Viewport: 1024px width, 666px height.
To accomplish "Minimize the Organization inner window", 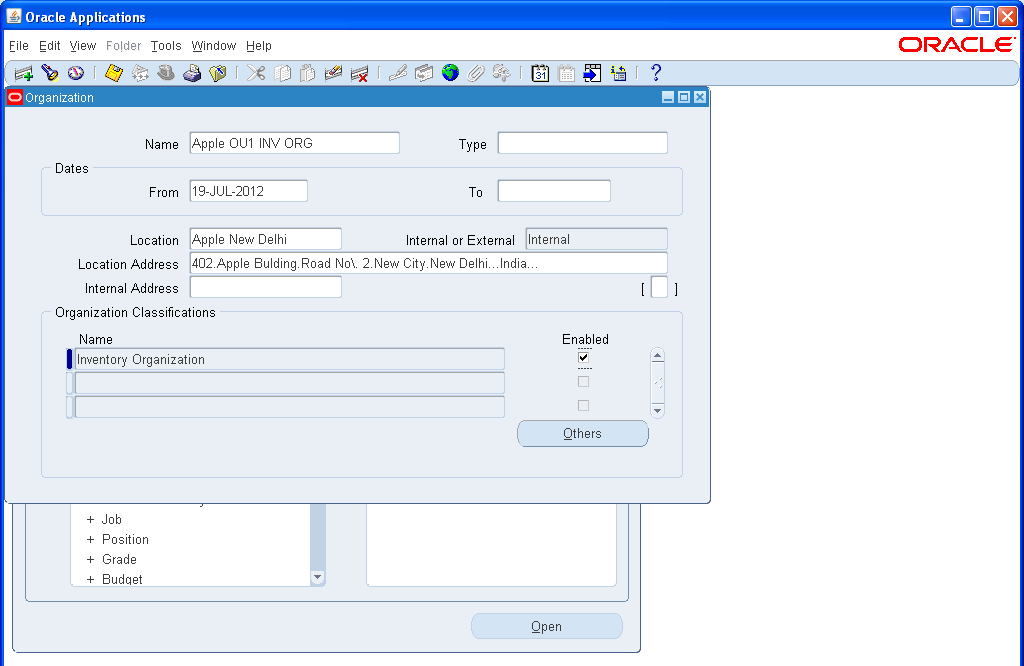I will tap(667, 97).
